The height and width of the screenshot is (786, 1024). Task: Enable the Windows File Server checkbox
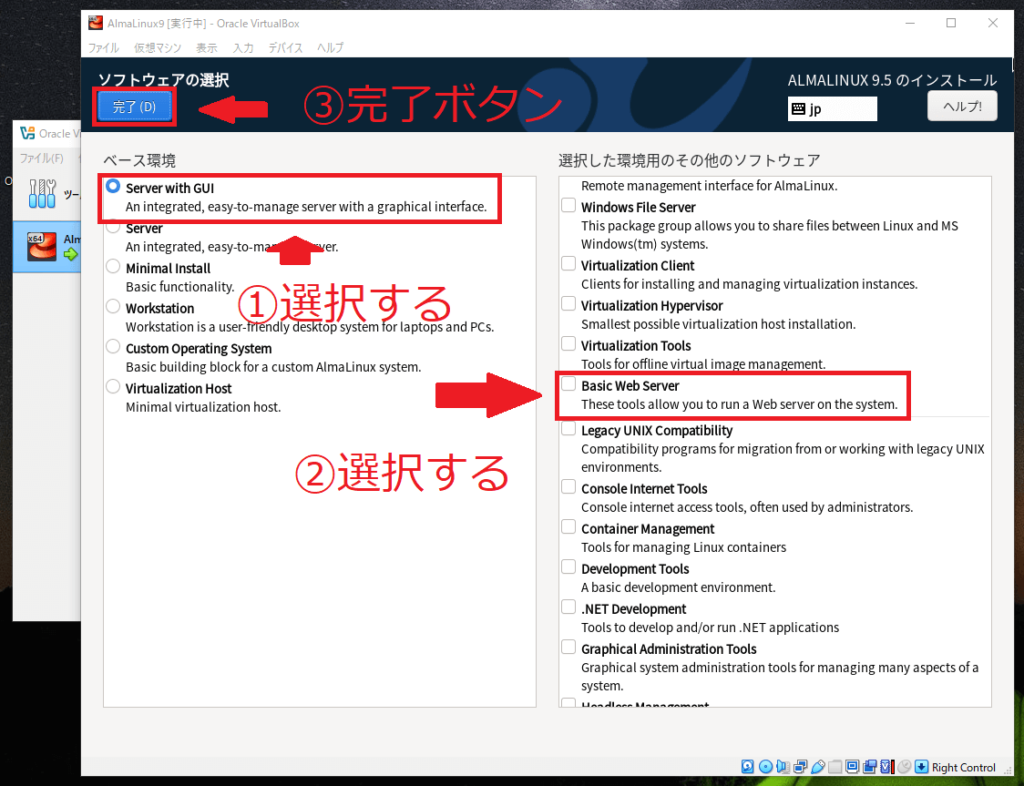[x=569, y=206]
